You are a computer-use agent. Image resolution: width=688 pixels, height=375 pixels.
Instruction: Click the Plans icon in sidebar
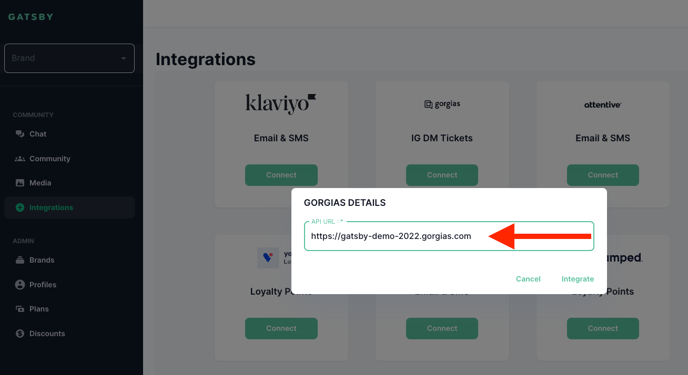[x=20, y=309]
